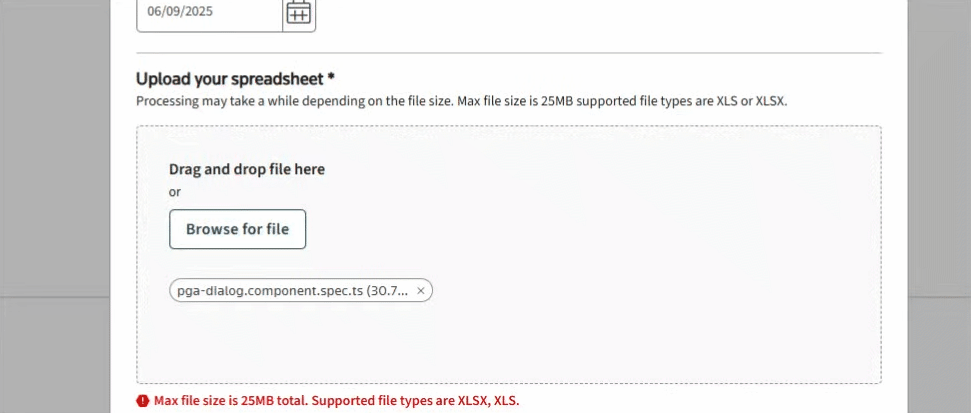
Task: Click the empty drop zone area right of the file chip
Action: point(650,291)
